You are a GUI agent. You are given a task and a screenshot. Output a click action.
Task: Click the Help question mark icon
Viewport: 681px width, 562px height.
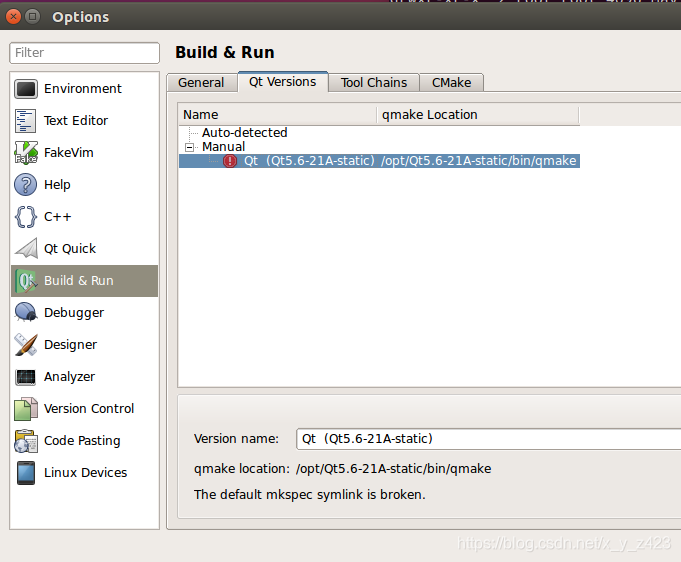26,185
